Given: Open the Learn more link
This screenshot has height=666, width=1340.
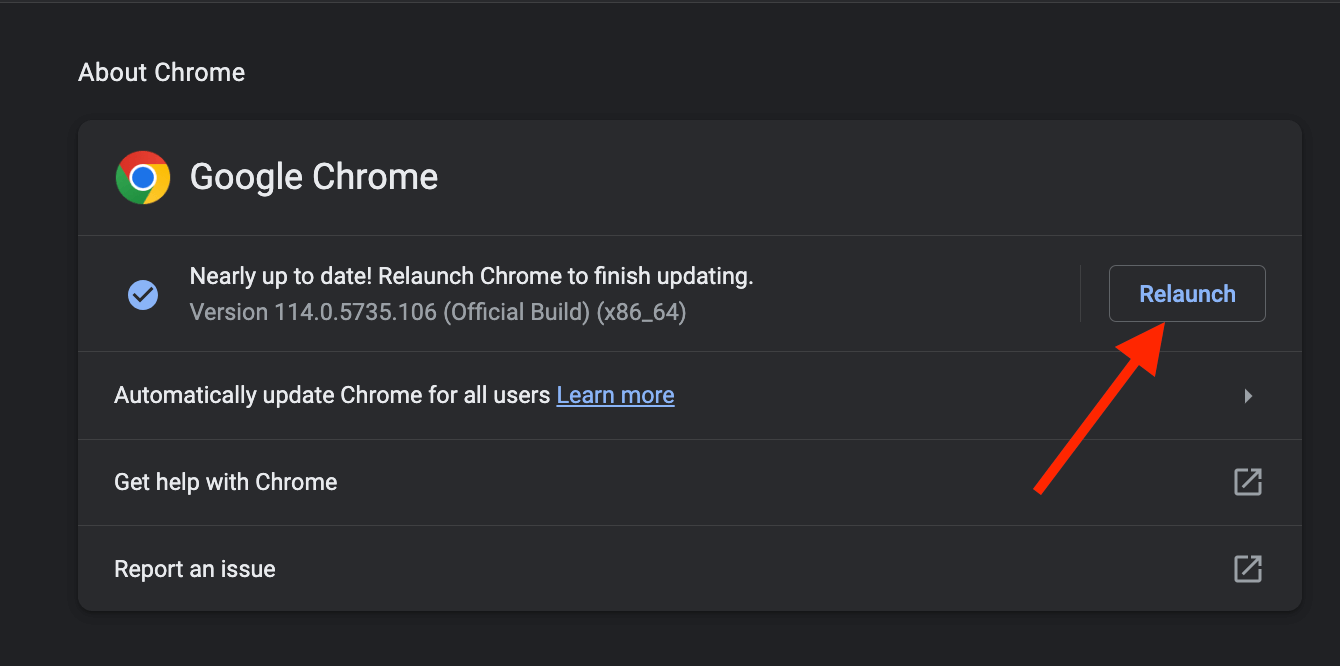Looking at the screenshot, I should pyautogui.click(x=615, y=395).
